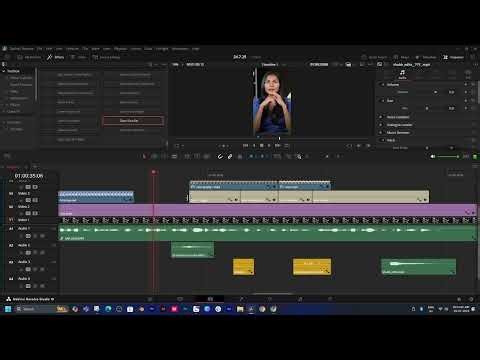Toggle the Inspector panel
This screenshot has height=360, width=480.
click(x=453, y=57)
